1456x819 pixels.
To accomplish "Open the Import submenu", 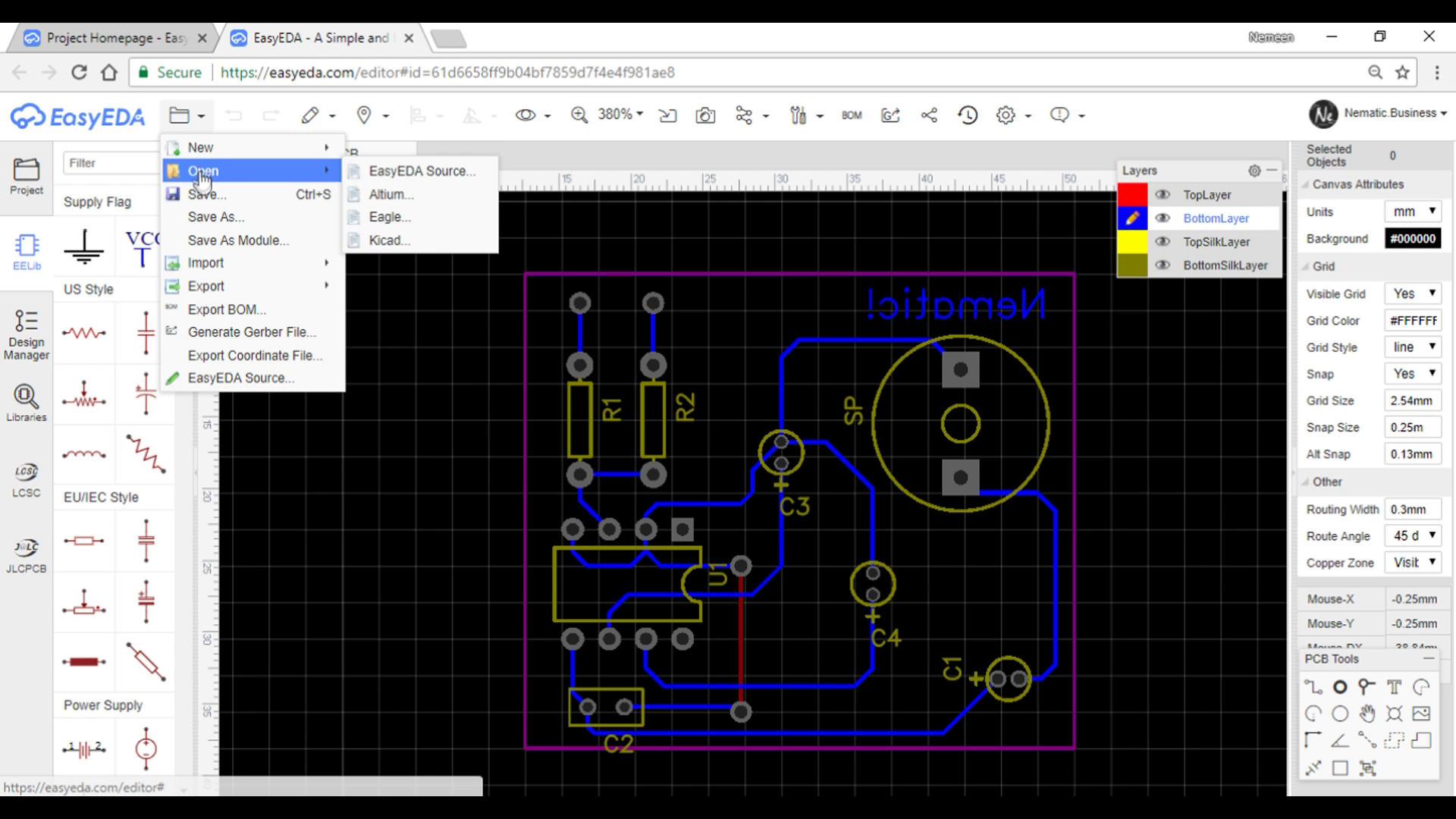I will pyautogui.click(x=253, y=263).
